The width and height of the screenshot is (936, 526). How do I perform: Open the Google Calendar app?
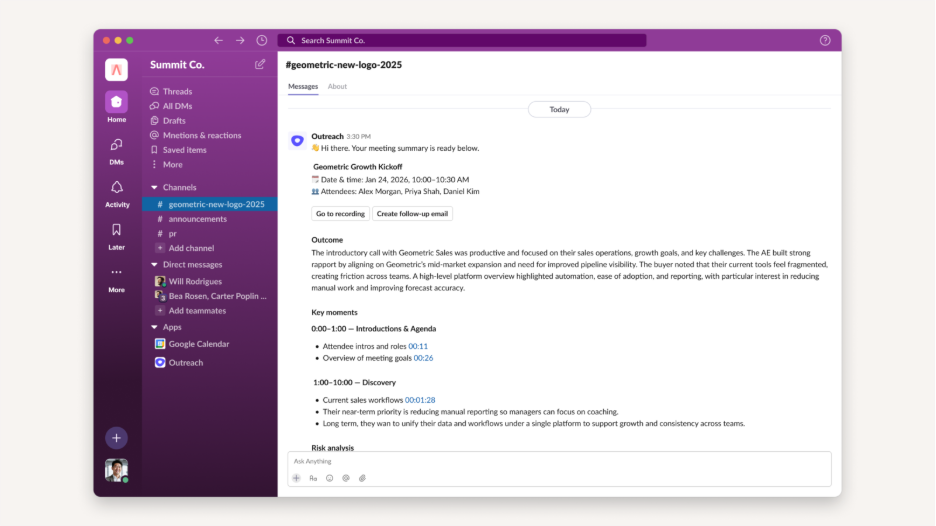click(192, 344)
